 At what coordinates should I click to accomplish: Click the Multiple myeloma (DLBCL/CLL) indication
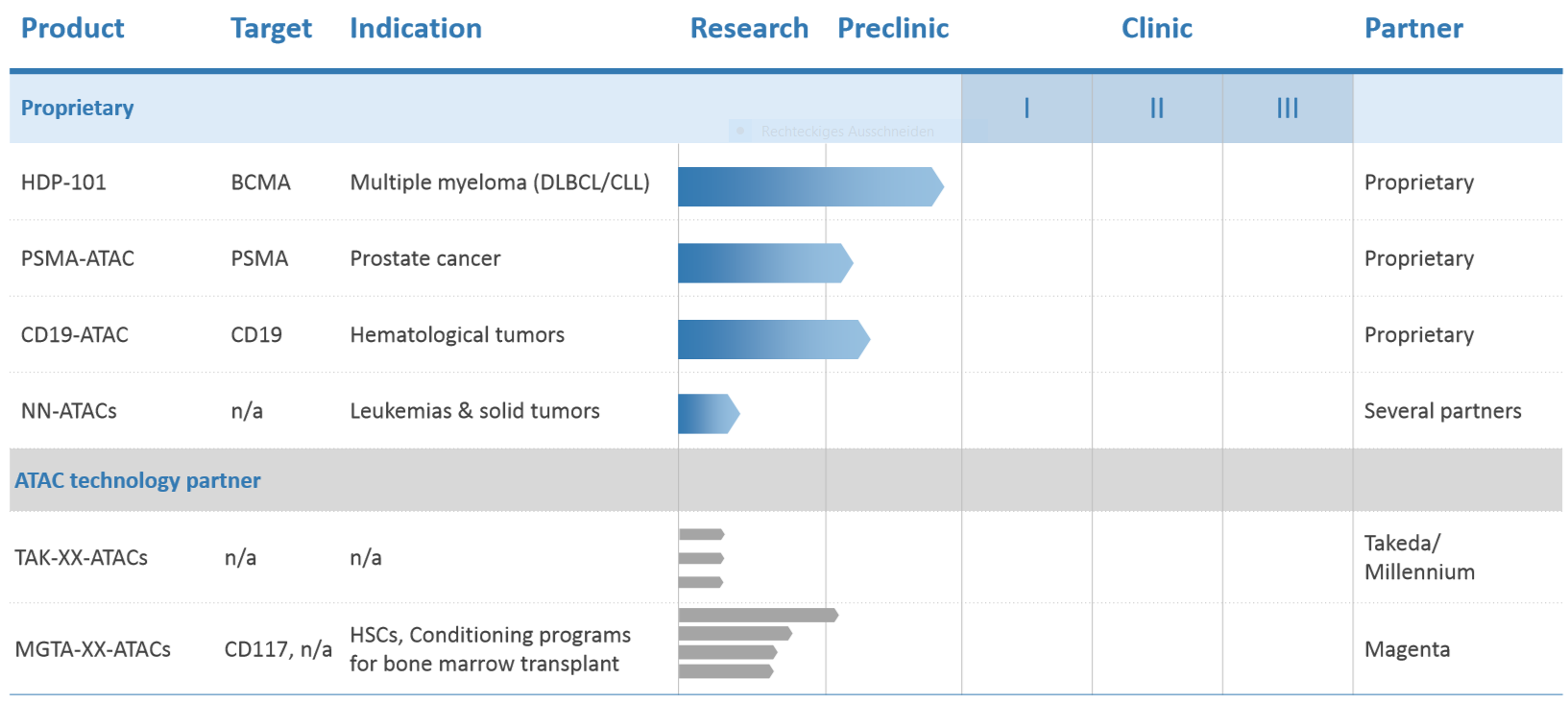[x=499, y=182]
